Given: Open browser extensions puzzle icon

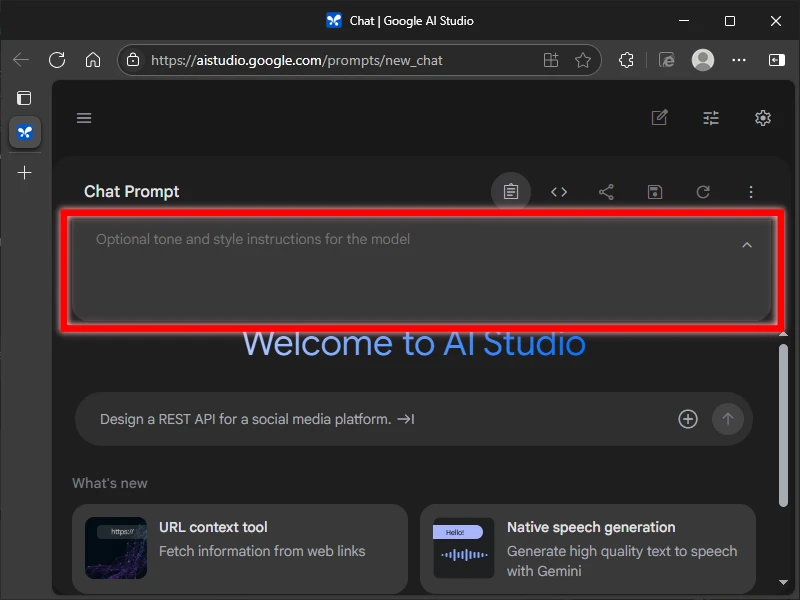Looking at the screenshot, I should tap(626, 60).
